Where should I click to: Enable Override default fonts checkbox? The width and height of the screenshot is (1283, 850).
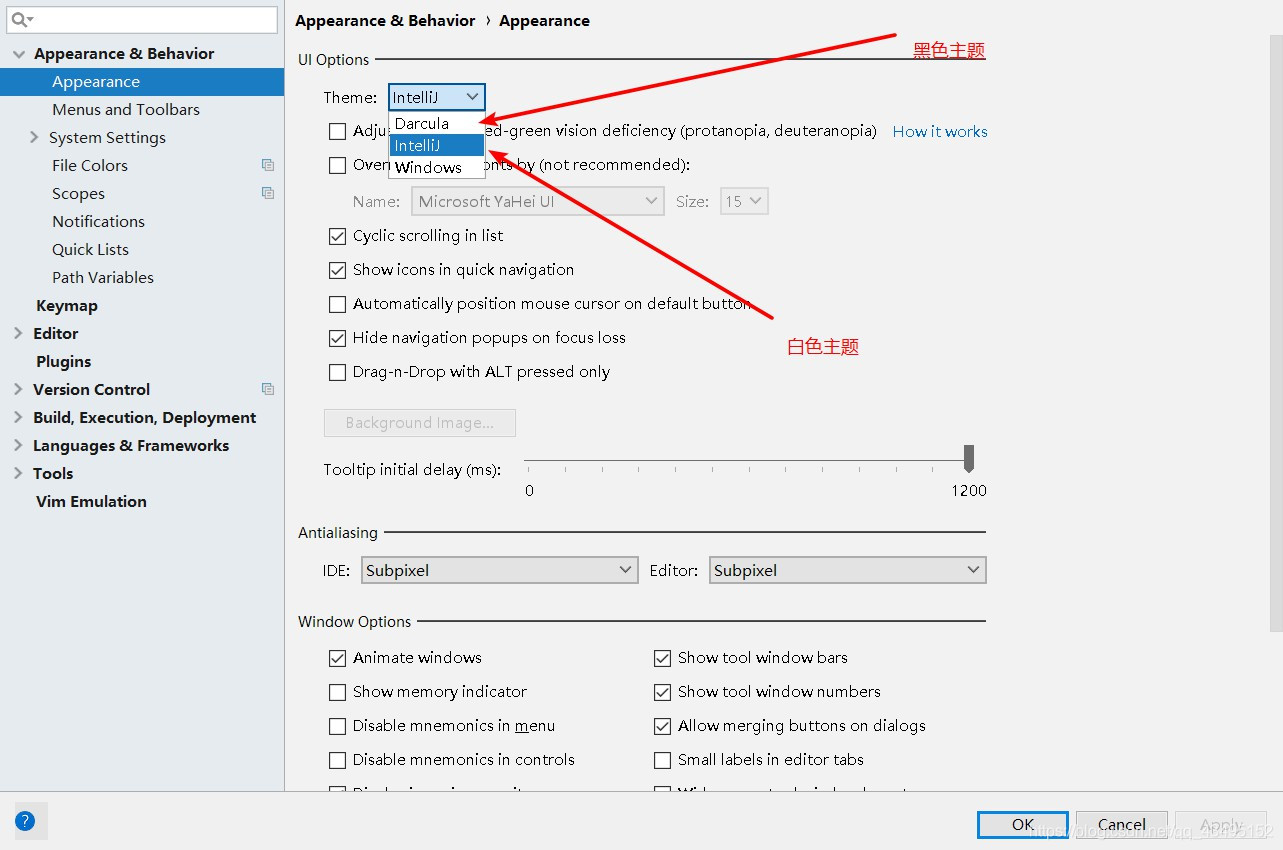[x=338, y=165]
